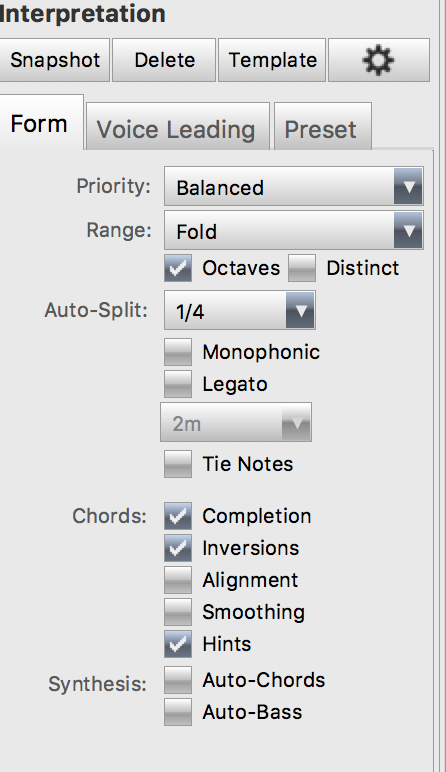Enable the Tie Notes checkbox

pyautogui.click(x=178, y=464)
